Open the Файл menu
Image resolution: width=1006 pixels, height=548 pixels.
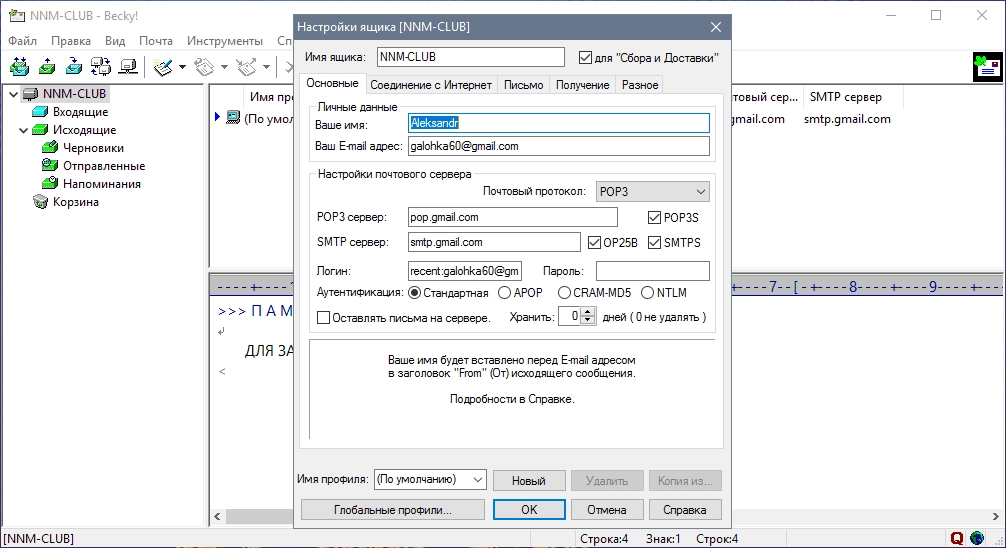pyautogui.click(x=22, y=40)
